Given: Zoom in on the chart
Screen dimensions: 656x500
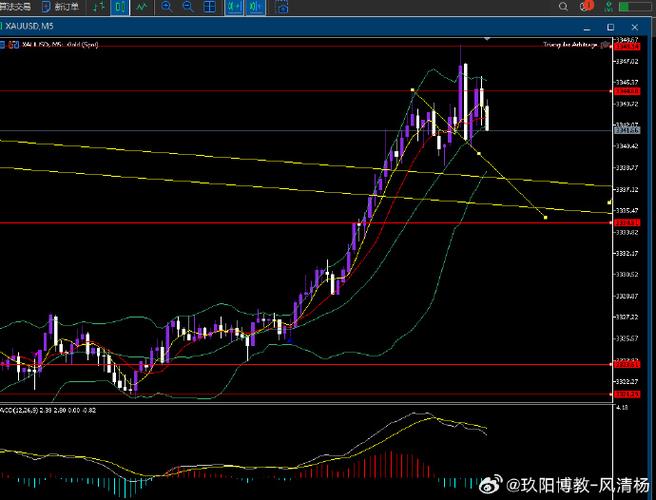Looking at the screenshot, I should pyautogui.click(x=167, y=6).
